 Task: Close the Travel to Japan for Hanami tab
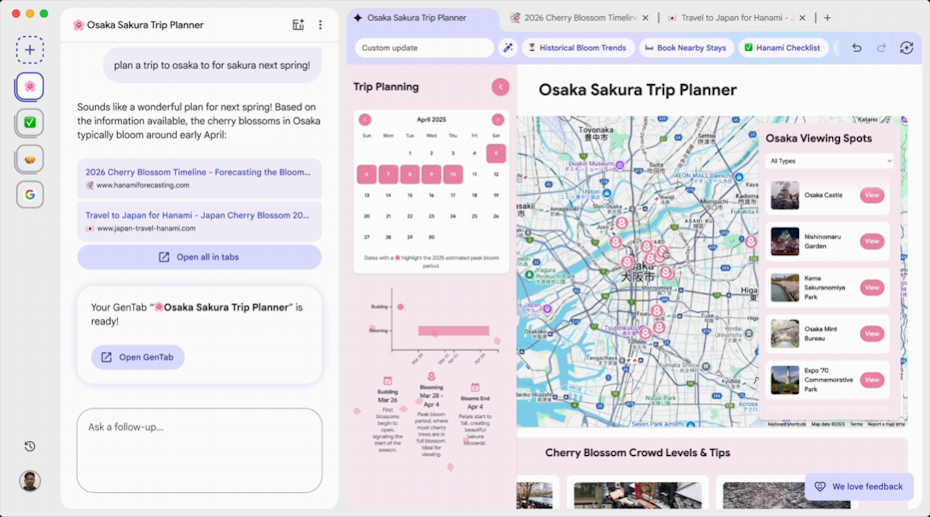tap(802, 18)
